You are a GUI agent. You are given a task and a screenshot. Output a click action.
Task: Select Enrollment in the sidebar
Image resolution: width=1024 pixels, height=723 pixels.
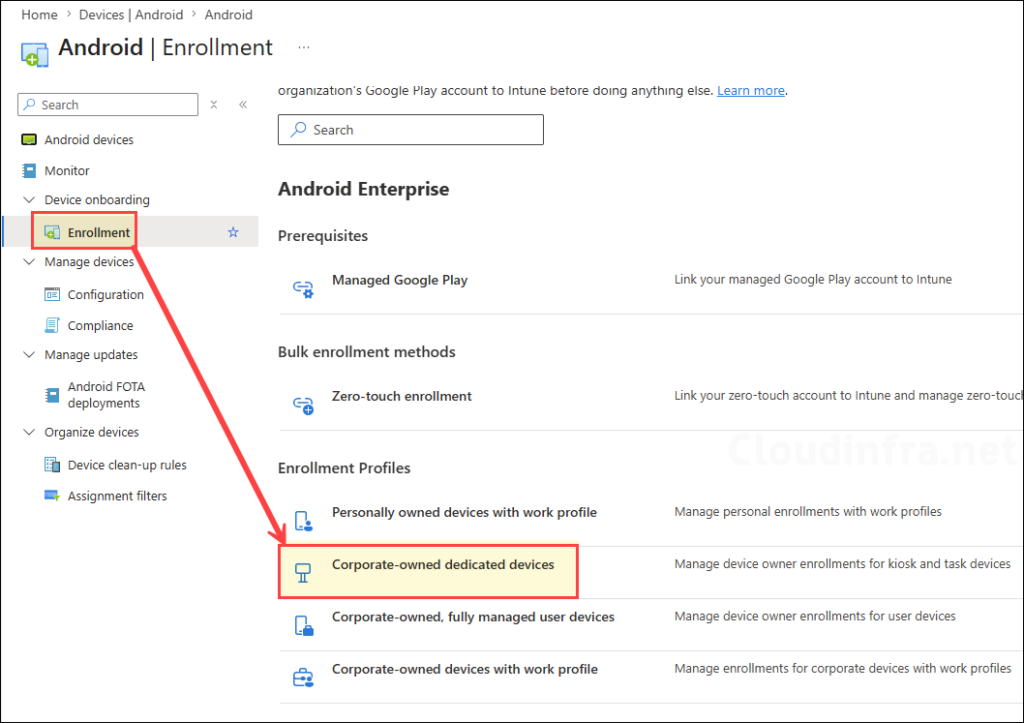tap(99, 233)
